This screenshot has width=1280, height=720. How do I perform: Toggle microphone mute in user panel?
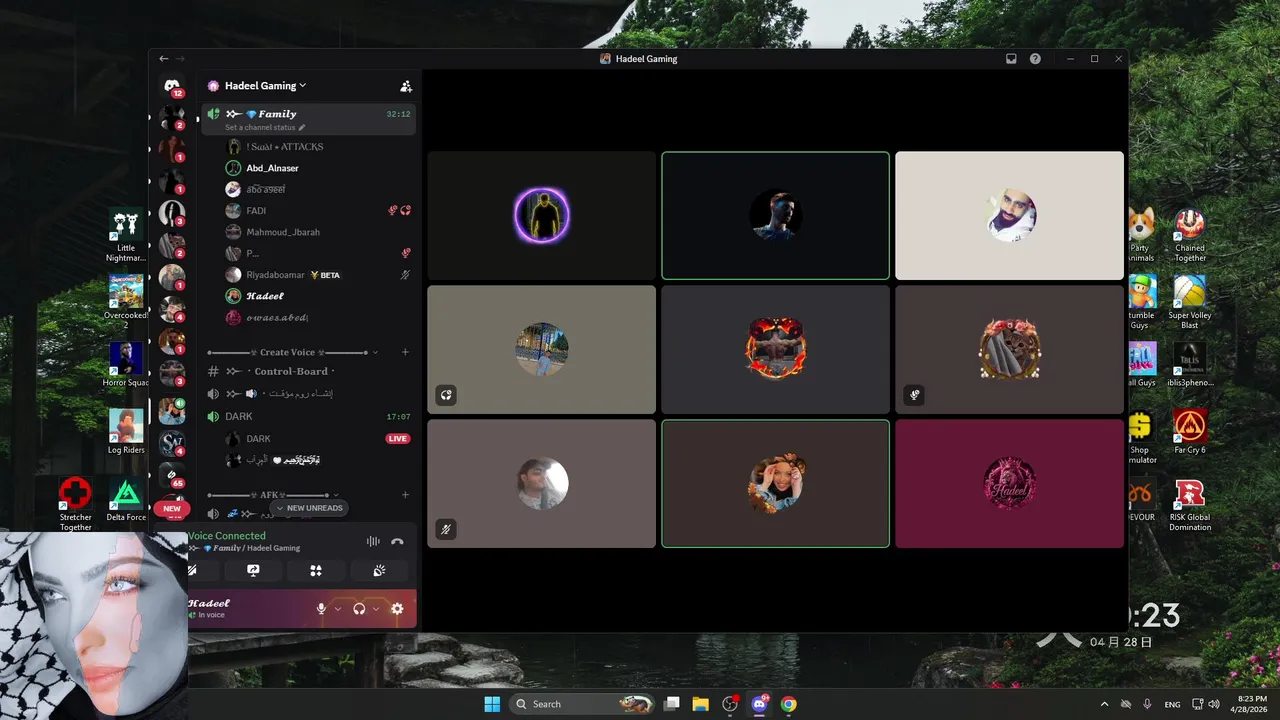321,608
